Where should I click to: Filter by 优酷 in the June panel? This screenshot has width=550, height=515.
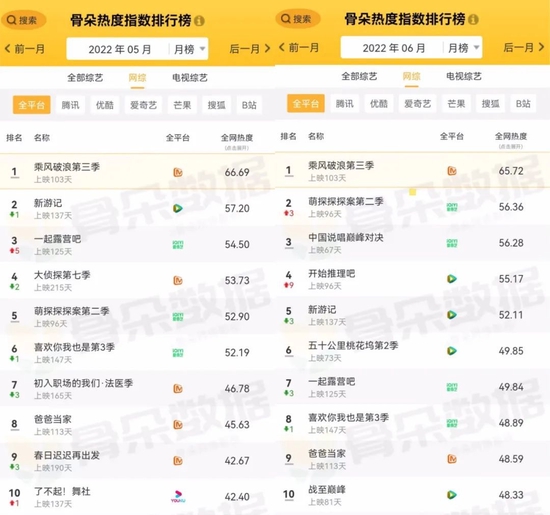[x=378, y=103]
